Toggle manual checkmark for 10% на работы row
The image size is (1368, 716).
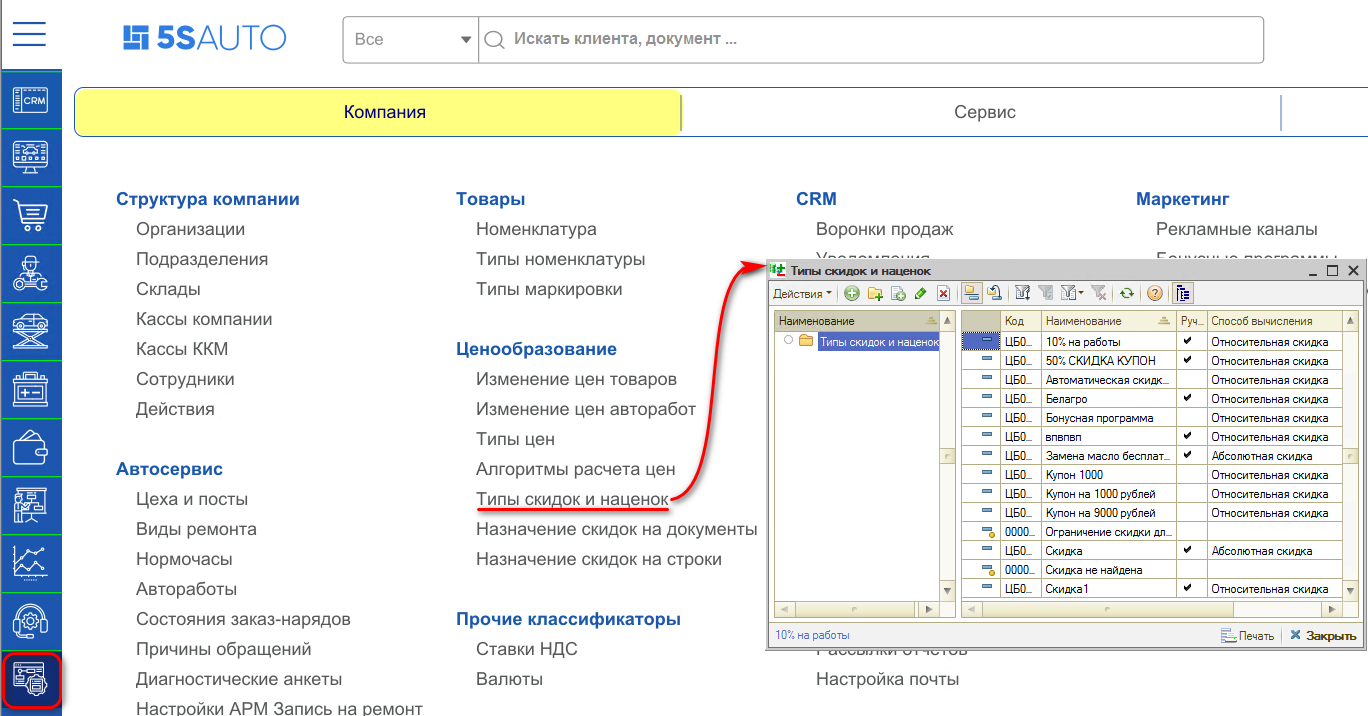tap(1187, 341)
